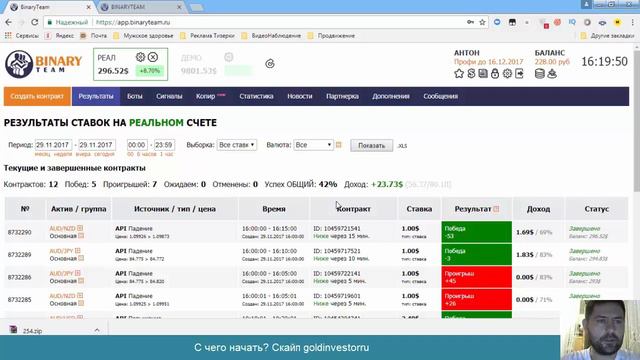Image resolution: width=640 pixels, height=360 pixels.
Task: Open the Сообщения menu item
Action: coord(440,96)
